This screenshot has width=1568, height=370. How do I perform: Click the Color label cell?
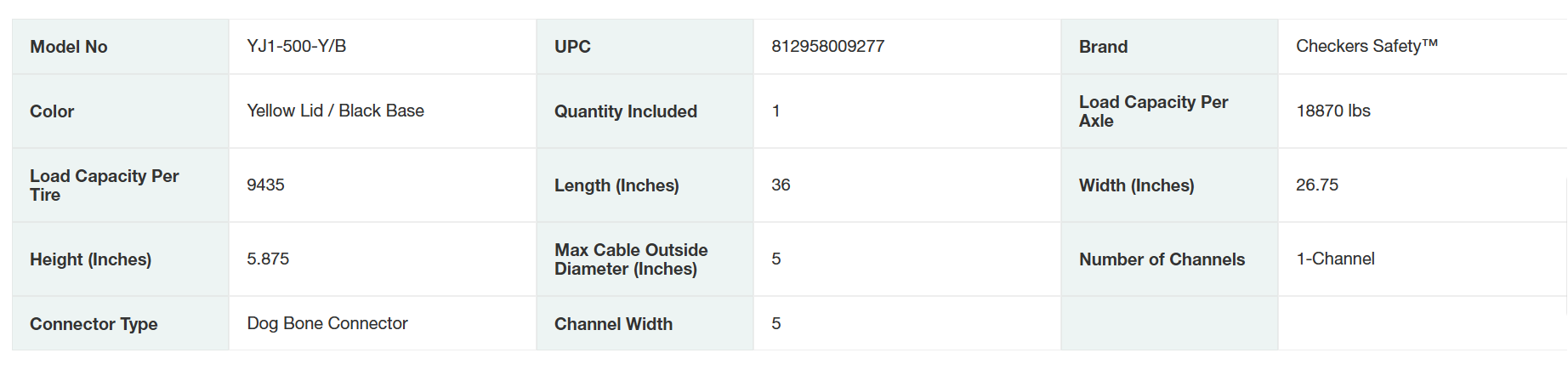pos(52,111)
